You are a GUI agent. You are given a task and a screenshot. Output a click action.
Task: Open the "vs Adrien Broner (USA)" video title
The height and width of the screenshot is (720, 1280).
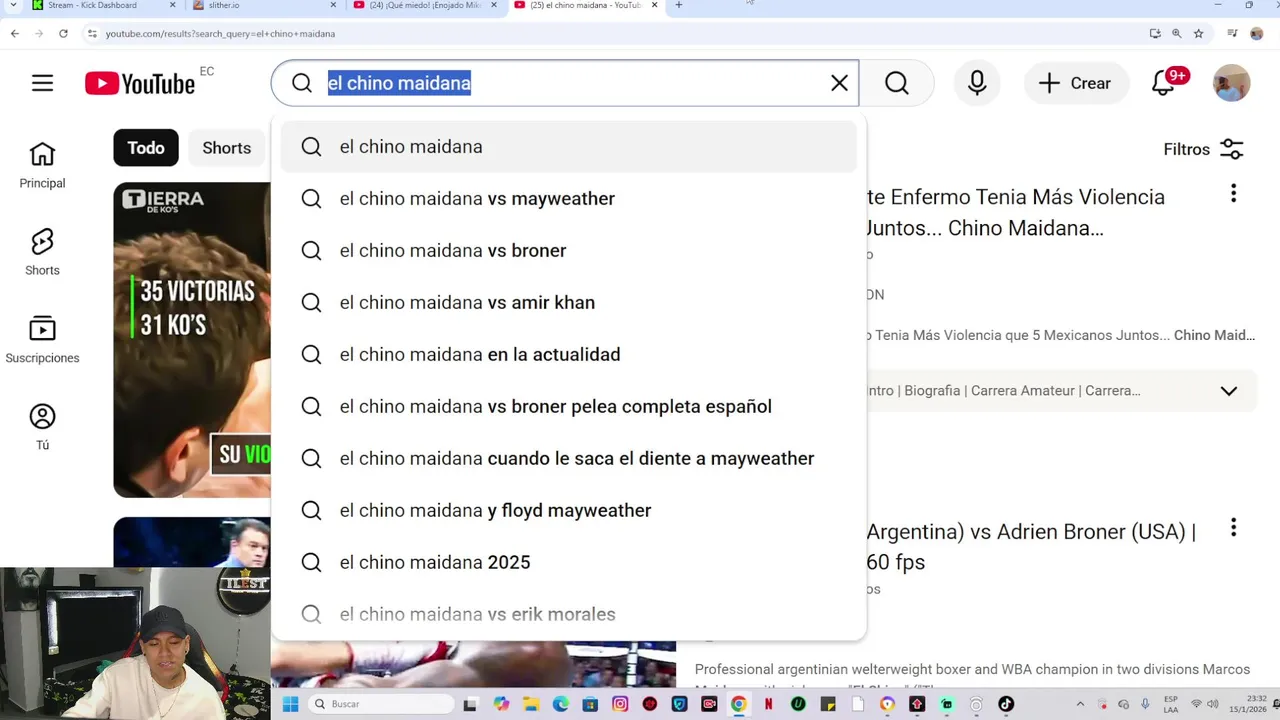tap(1031, 546)
